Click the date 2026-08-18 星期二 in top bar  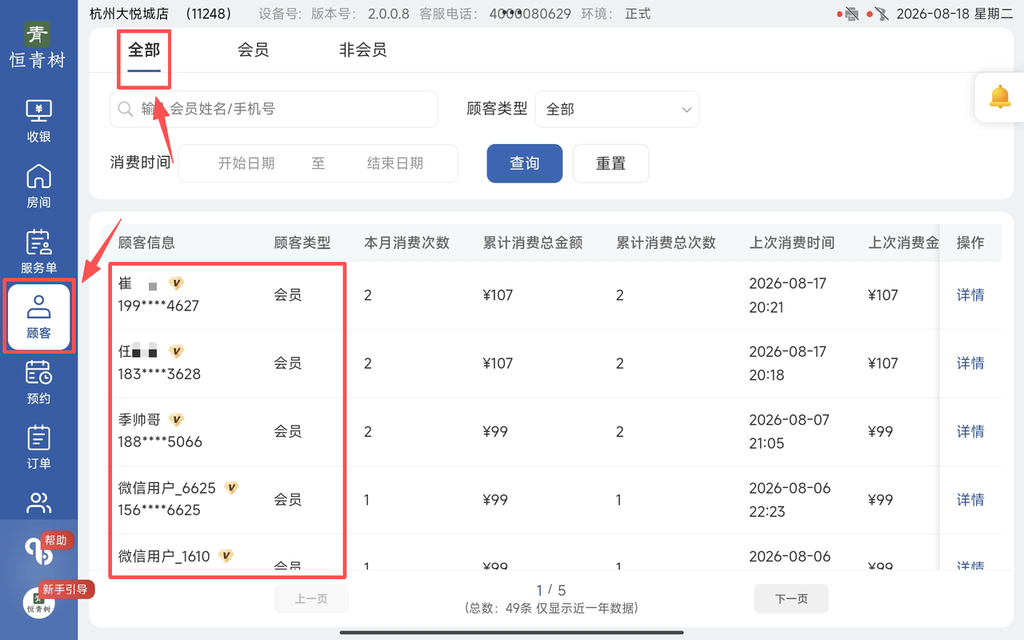tap(955, 14)
